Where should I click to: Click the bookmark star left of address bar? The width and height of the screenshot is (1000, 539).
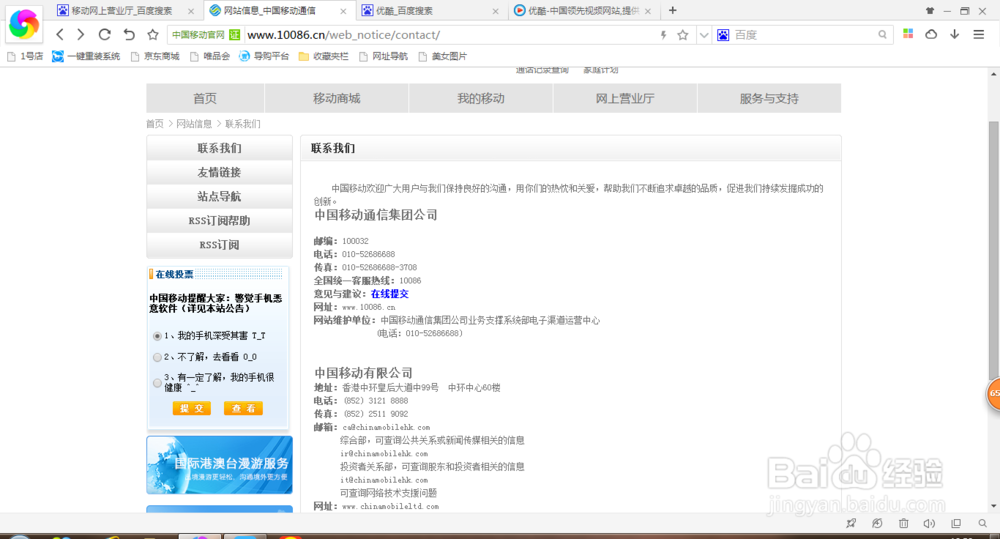[x=152, y=34]
